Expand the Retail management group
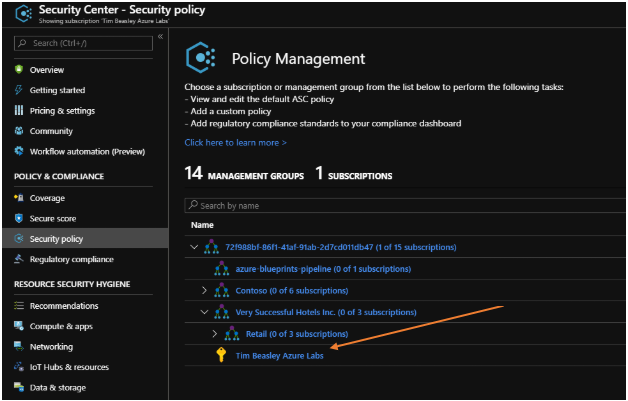Image resolution: width=628 pixels, height=401 pixels. pyautogui.click(x=215, y=333)
